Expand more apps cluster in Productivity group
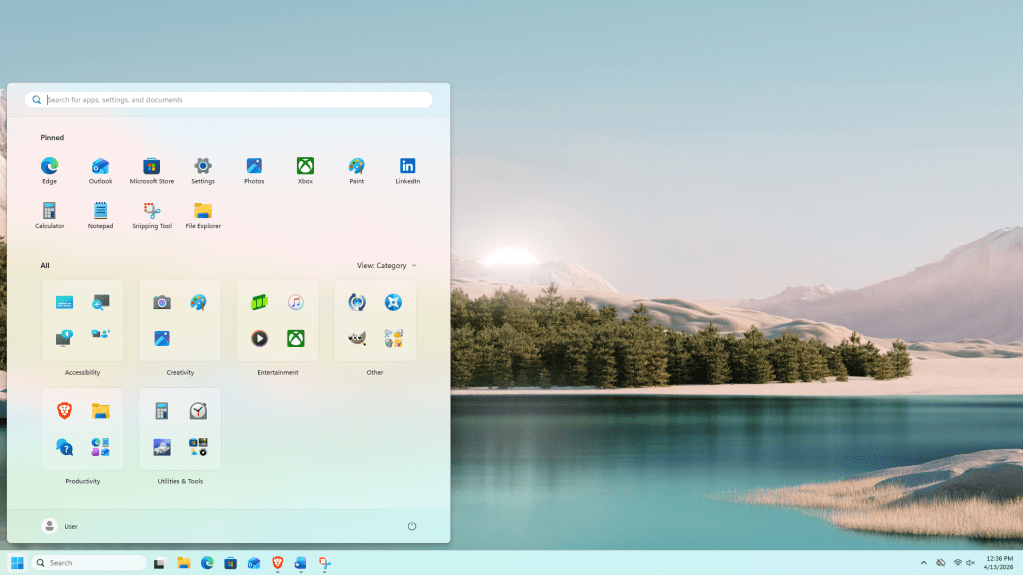Viewport: 1023px width, 575px height. (x=100, y=447)
